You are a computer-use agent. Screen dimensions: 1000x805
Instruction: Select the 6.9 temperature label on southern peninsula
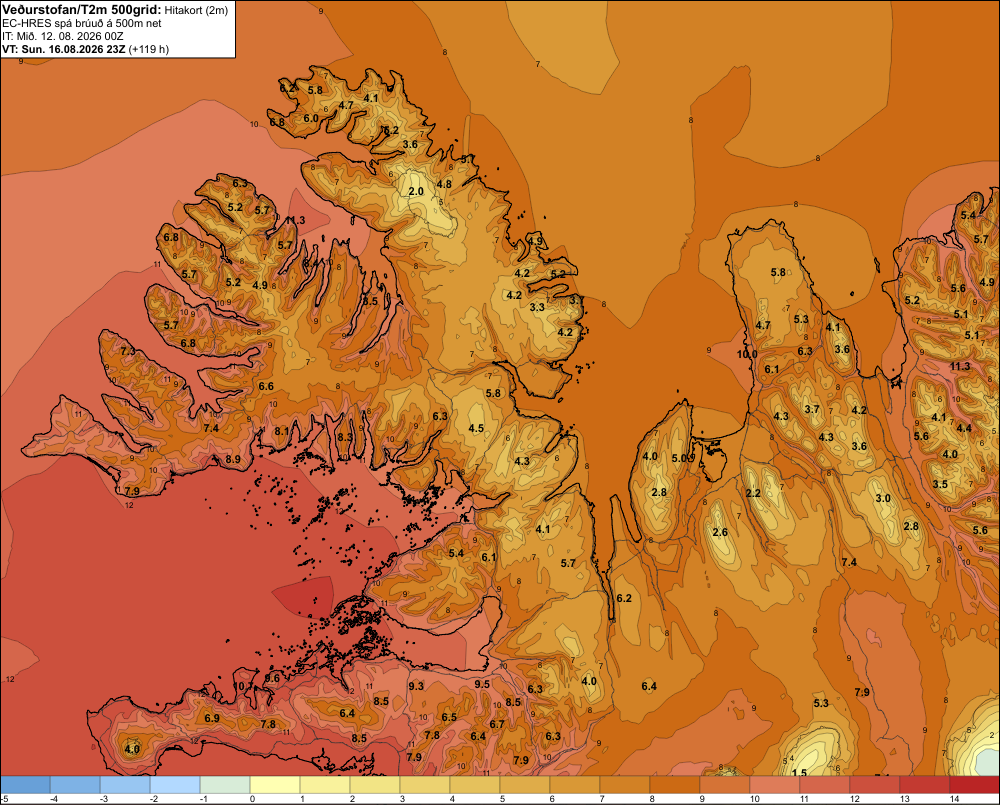pos(212,718)
